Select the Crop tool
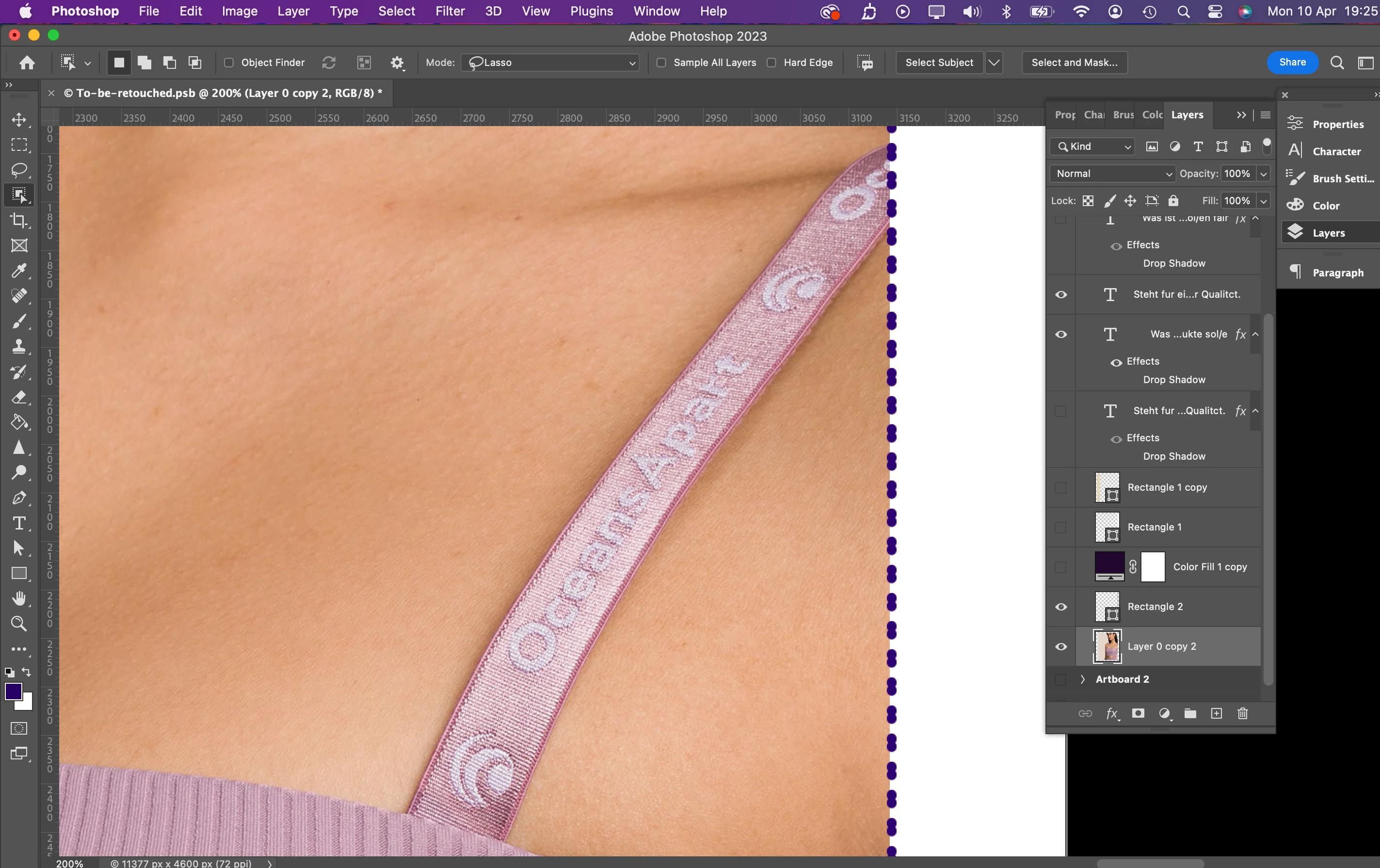The height and width of the screenshot is (868, 1380). [19, 221]
